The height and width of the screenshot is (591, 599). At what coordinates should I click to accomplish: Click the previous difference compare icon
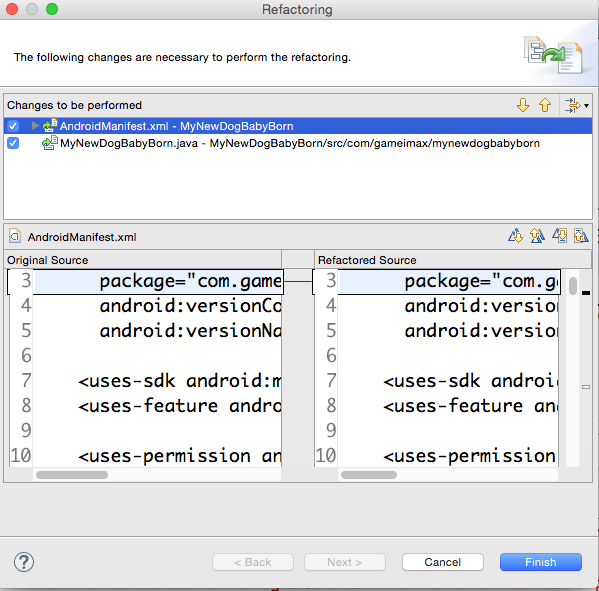click(x=537, y=236)
